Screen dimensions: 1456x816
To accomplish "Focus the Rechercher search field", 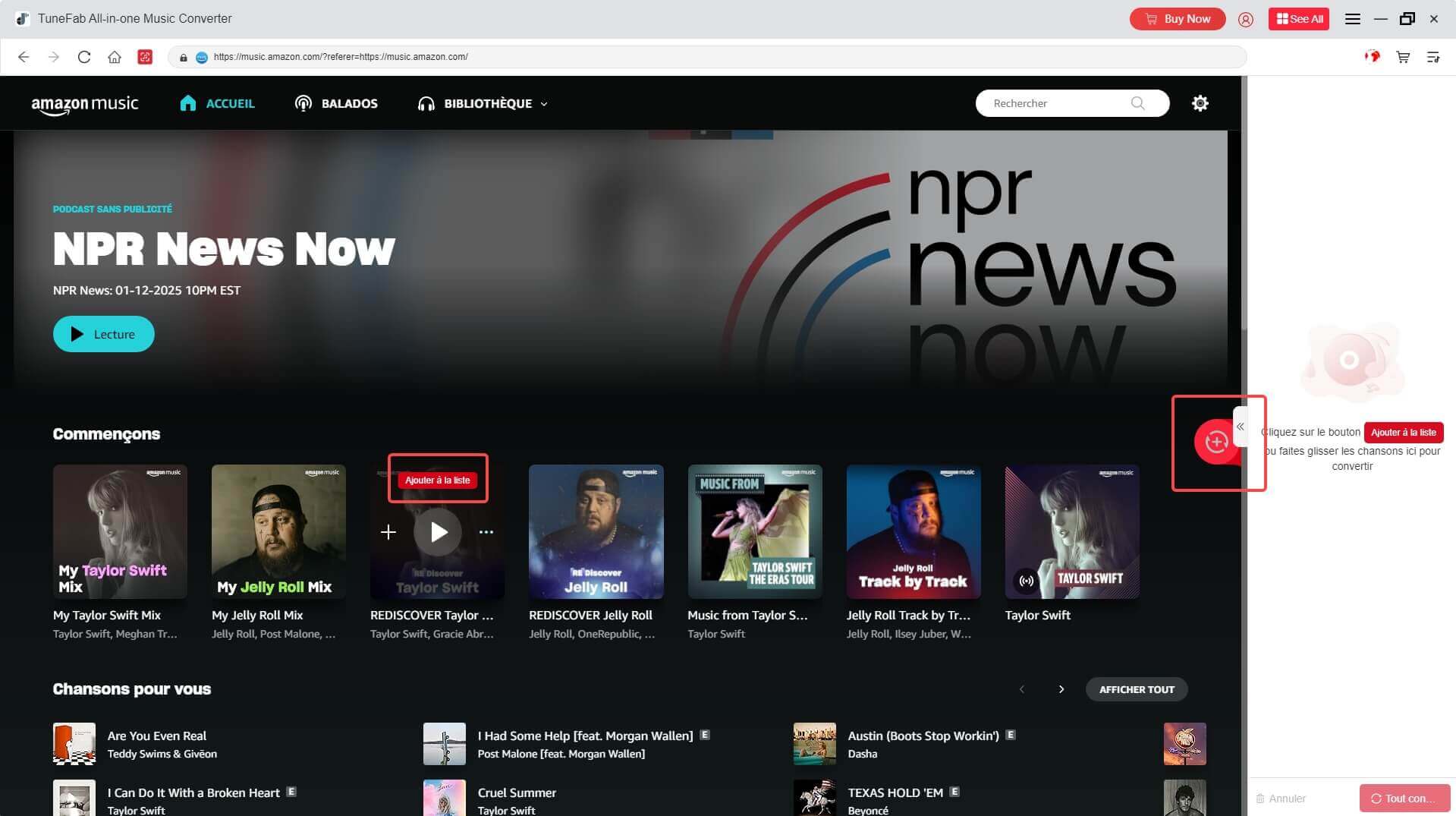I will tap(1072, 103).
